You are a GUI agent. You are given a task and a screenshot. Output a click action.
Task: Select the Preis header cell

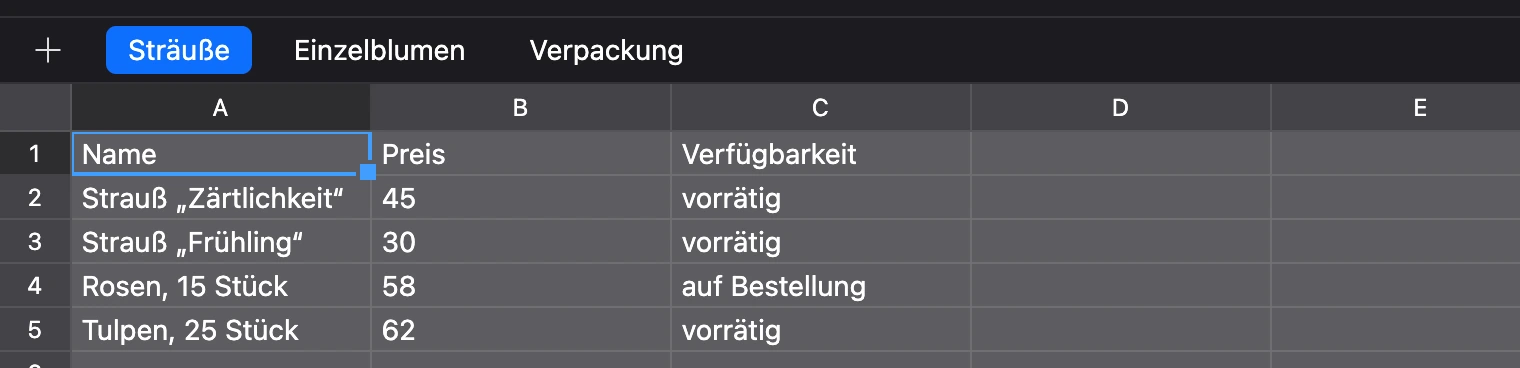click(521, 154)
